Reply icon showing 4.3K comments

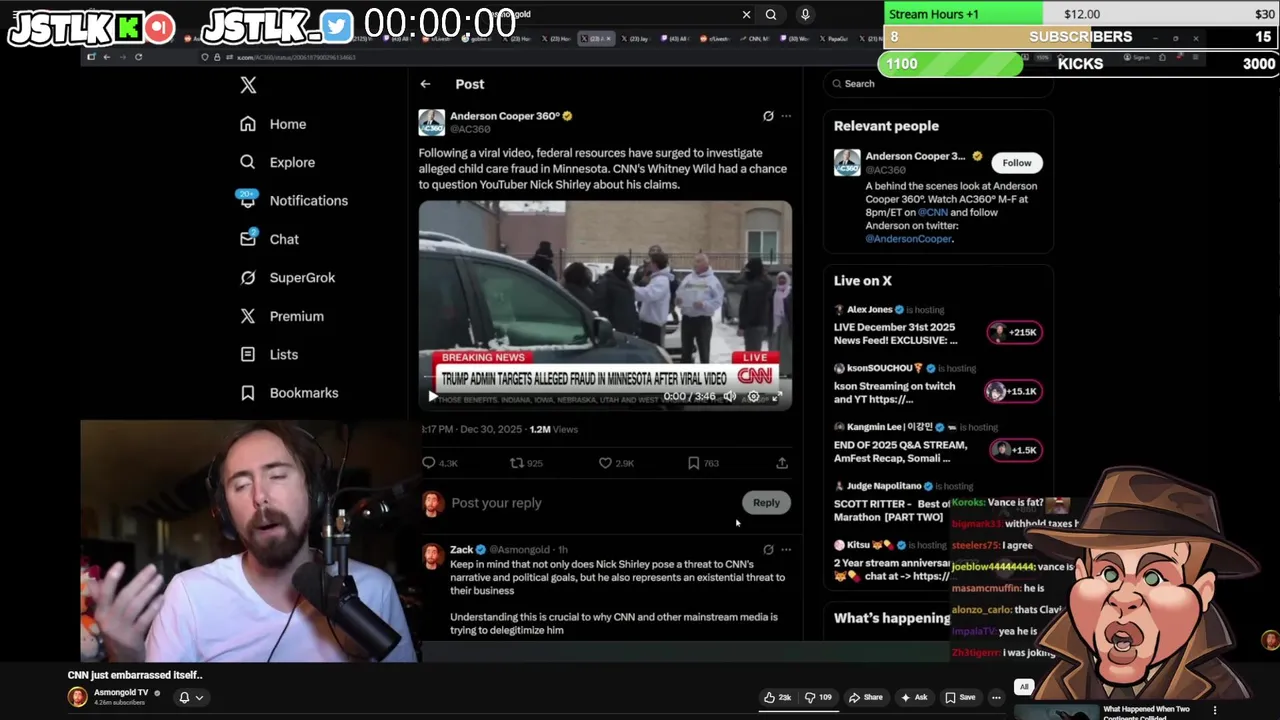[x=439, y=463]
